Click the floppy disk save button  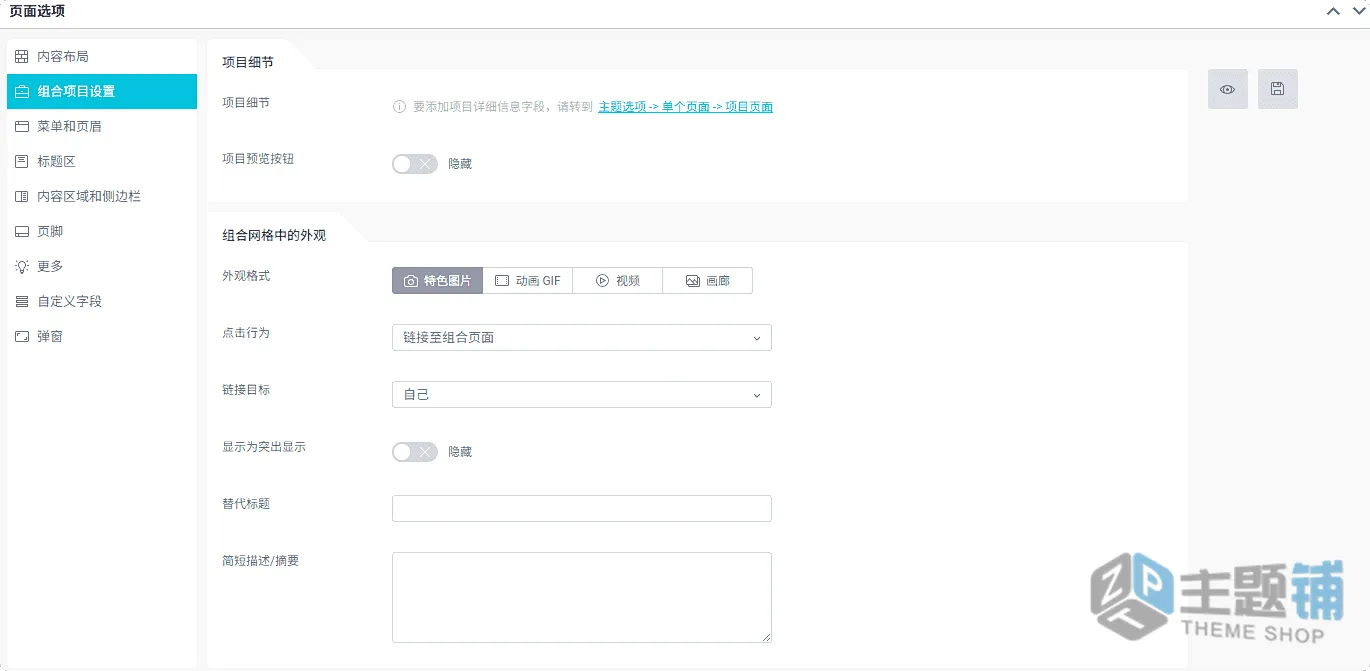point(1277,89)
